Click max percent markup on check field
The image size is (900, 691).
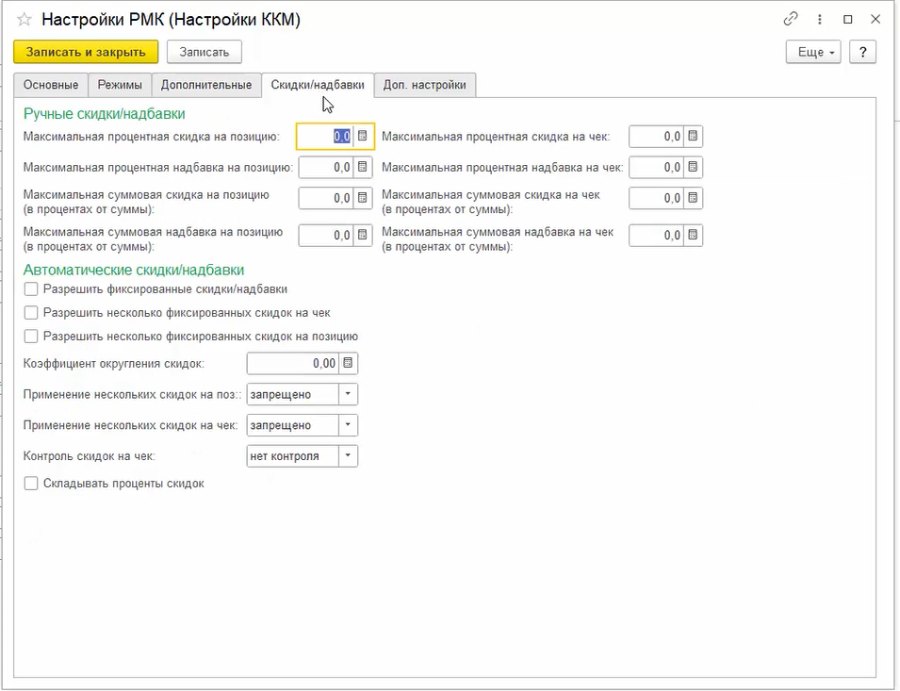pyautogui.click(x=657, y=167)
